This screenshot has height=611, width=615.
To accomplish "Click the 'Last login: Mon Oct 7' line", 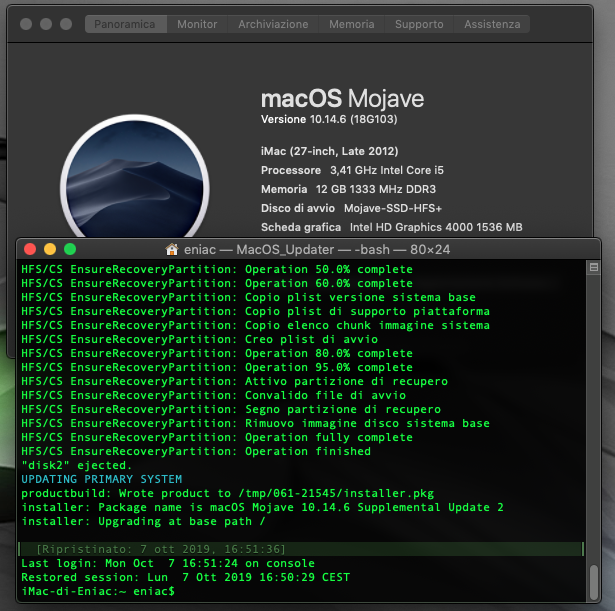I will coord(168,564).
